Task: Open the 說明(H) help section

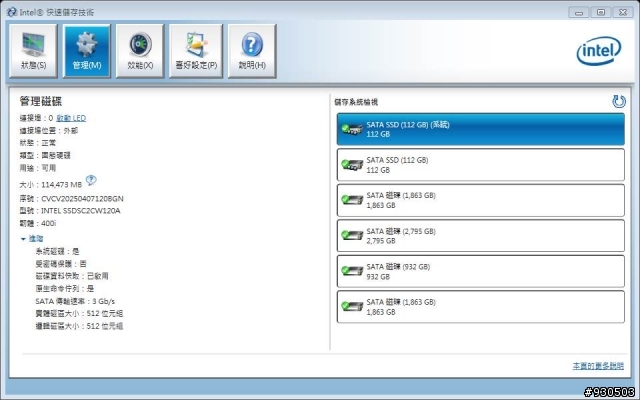Action: click(252, 51)
